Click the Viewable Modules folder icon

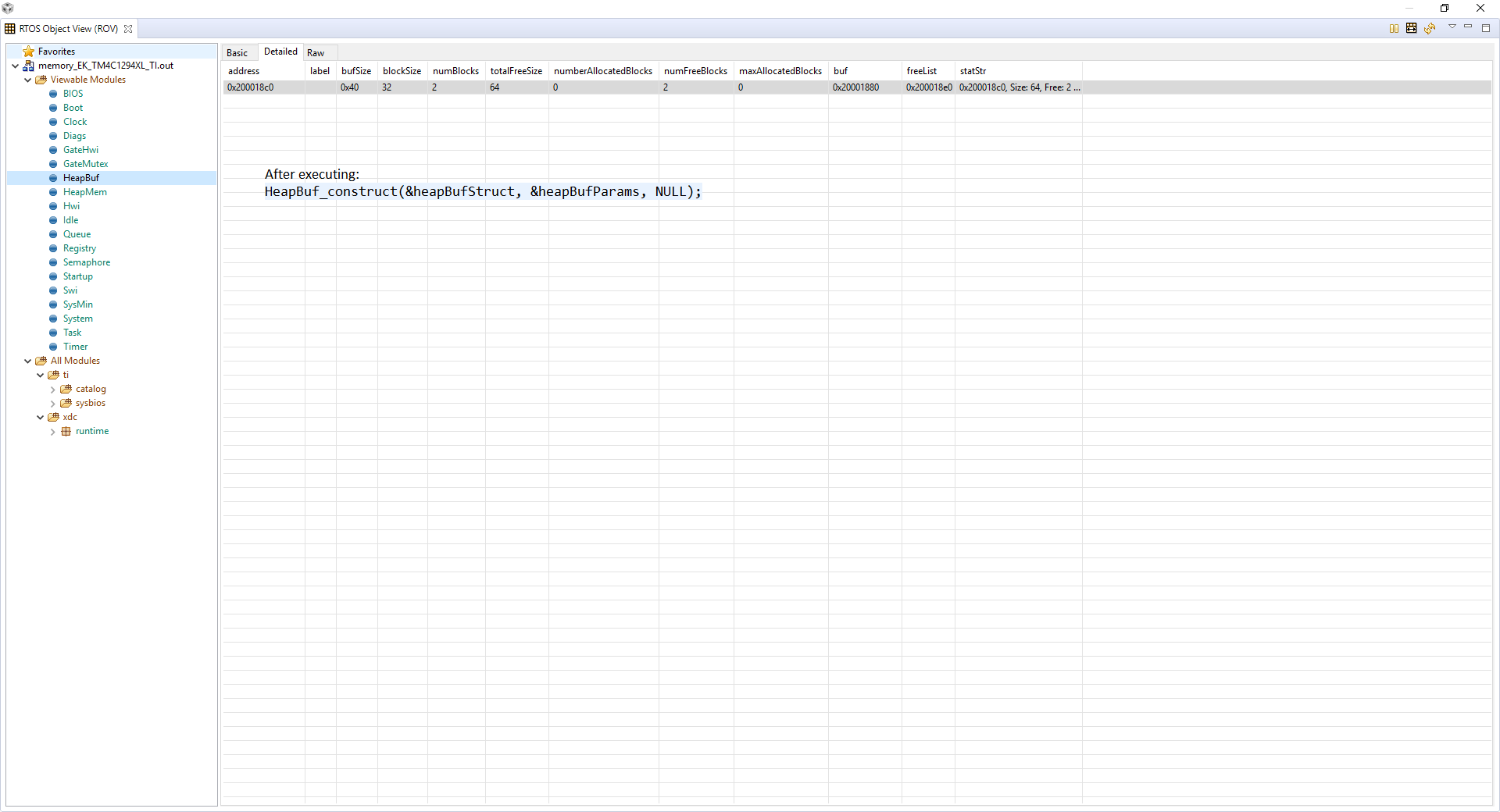pyautogui.click(x=41, y=80)
